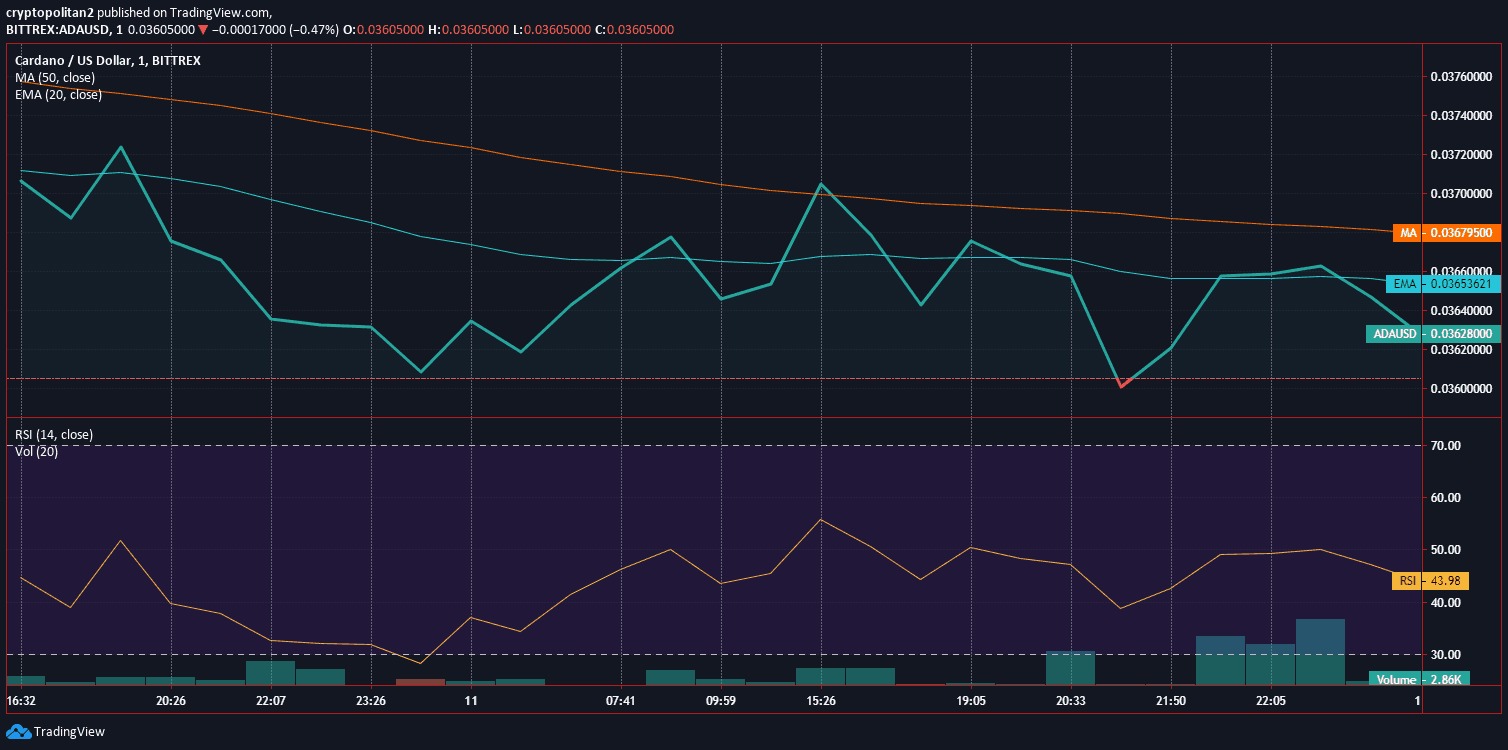1508x750 pixels.
Task: Click the L:0.03605000 low value
Action: tap(551, 30)
